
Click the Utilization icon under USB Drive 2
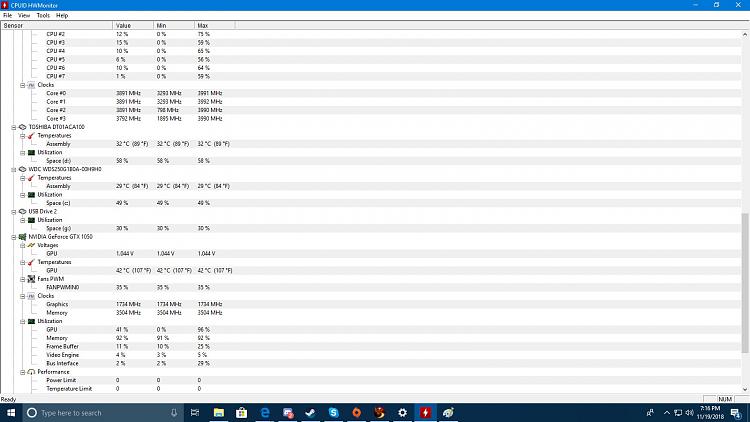click(x=31, y=220)
